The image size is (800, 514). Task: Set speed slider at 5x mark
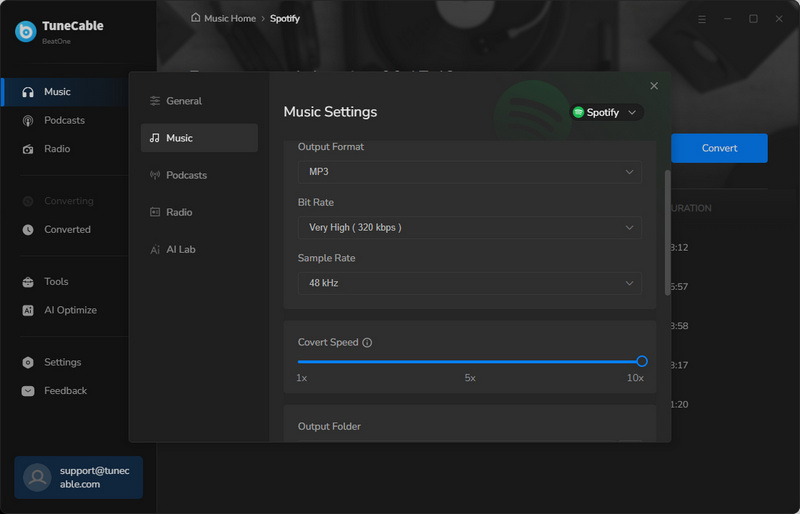click(x=470, y=362)
